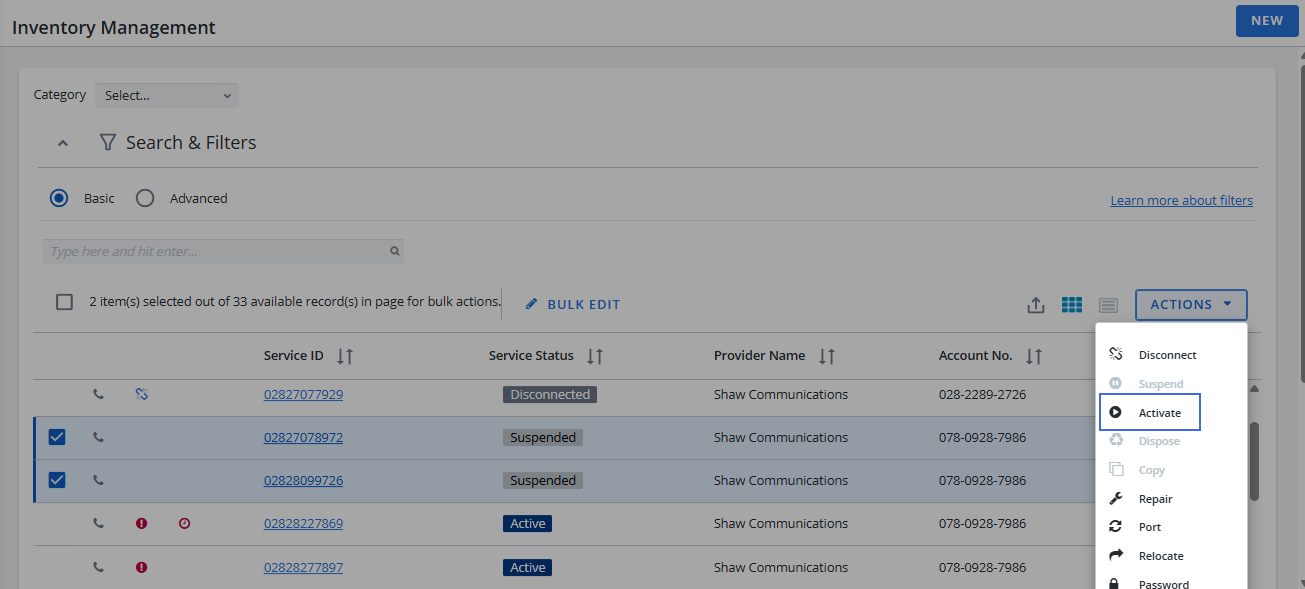Switch to grid view icon
The image size is (1305, 589).
[x=1072, y=305]
